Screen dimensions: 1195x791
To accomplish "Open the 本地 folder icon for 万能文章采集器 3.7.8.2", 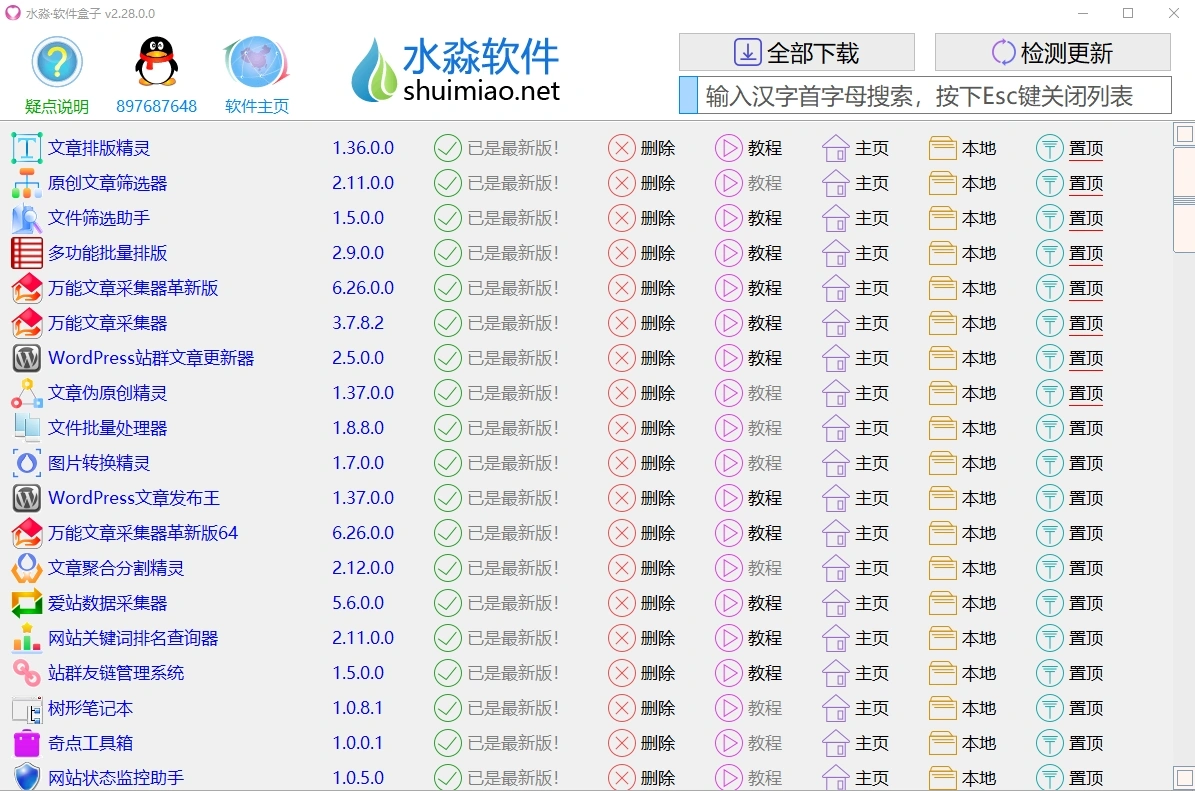I will pyautogui.click(x=943, y=323).
